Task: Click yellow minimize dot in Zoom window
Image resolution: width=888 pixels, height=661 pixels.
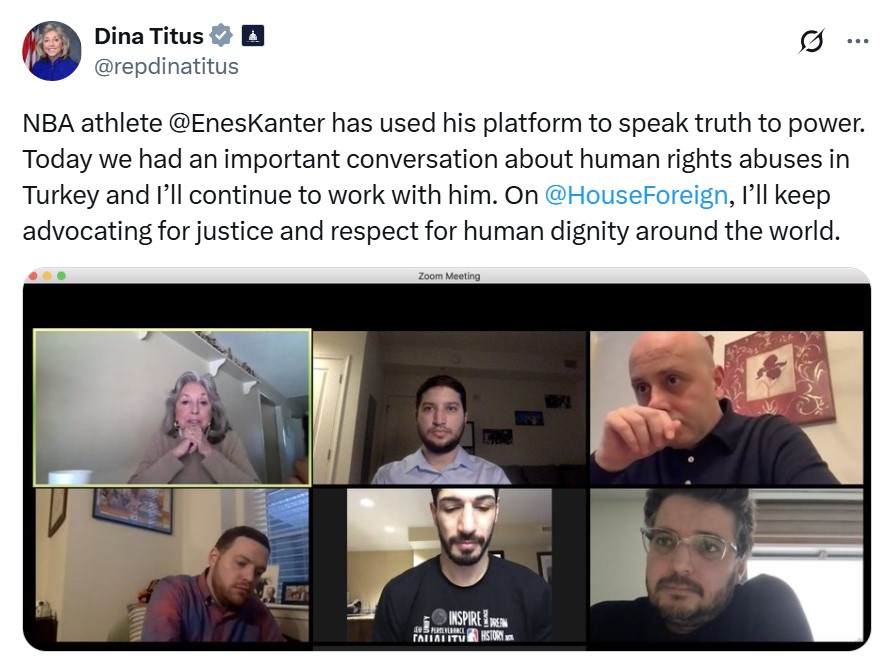Action: [47, 276]
